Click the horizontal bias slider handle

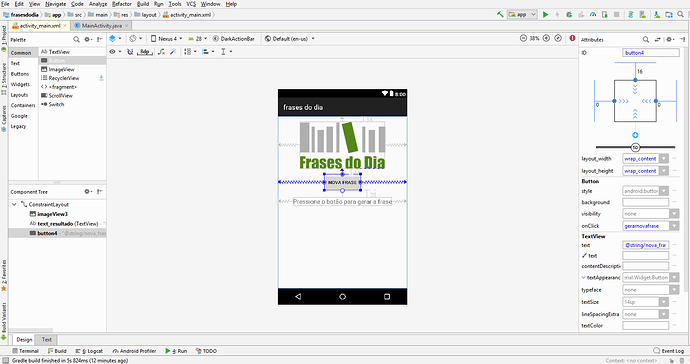[635, 147]
